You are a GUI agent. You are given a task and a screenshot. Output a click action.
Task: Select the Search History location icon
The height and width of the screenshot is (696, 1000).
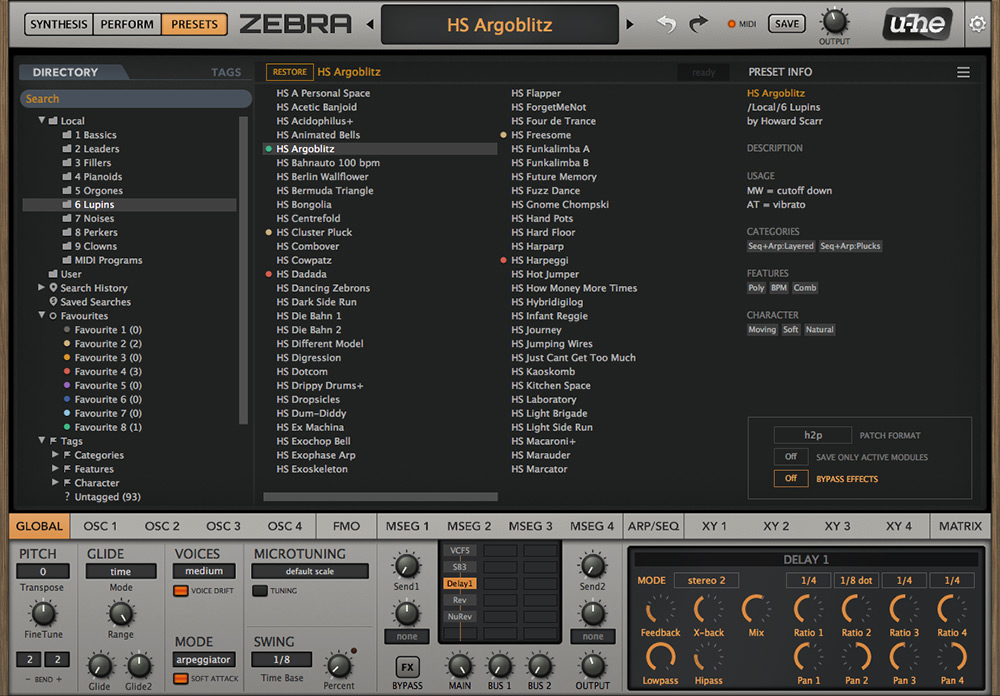54,288
